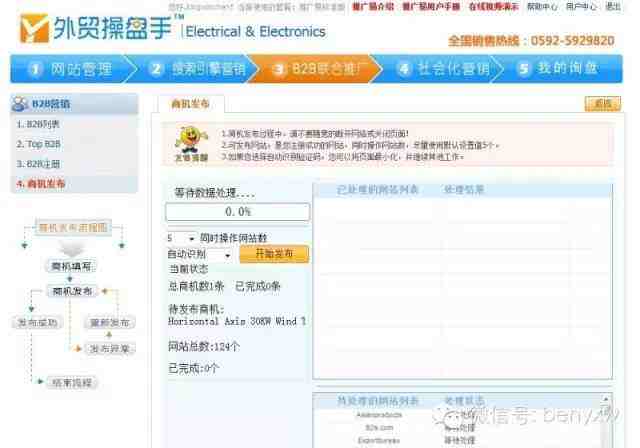The width and height of the screenshot is (640, 448).
Task: Click the red 在线视频演示 link
Action: tap(493, 7)
